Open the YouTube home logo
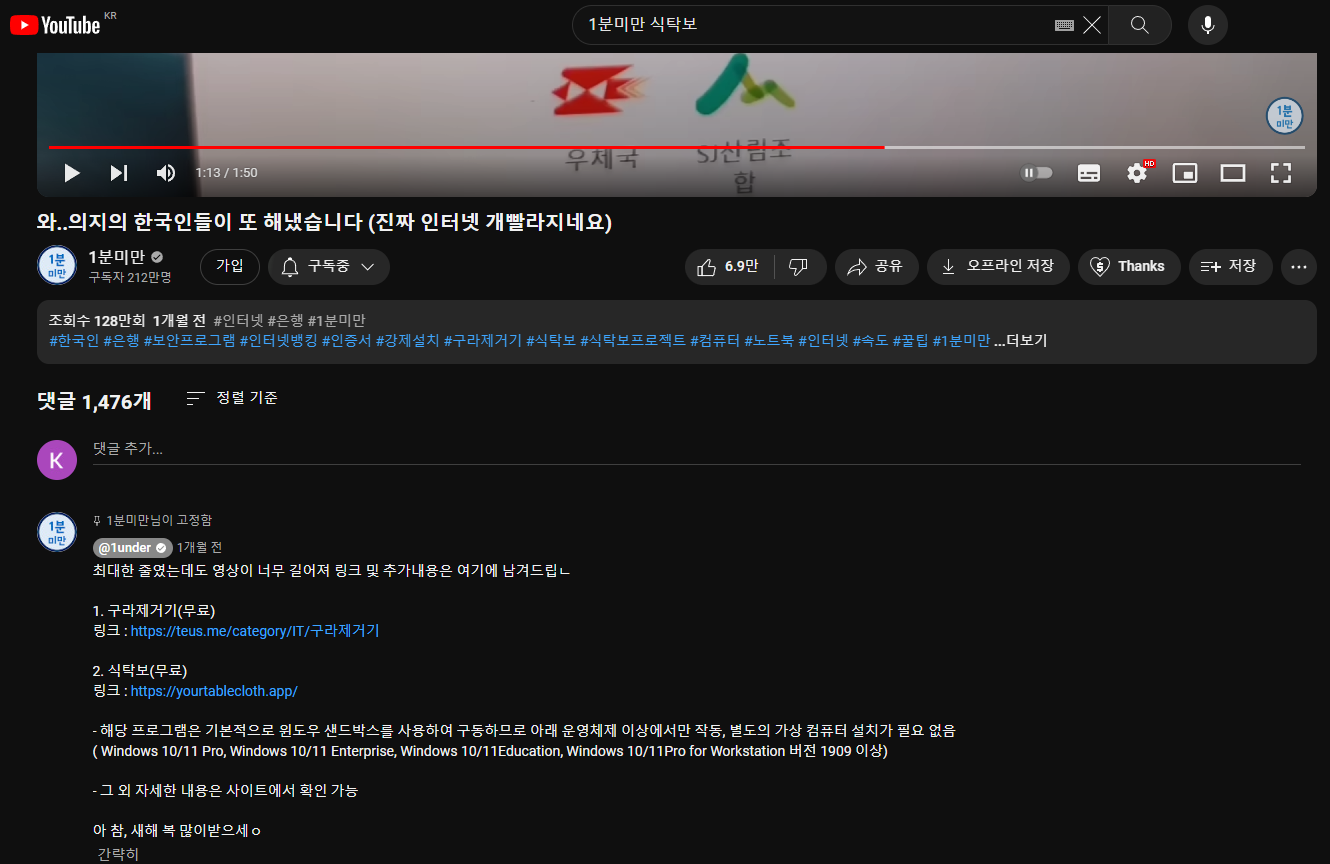This screenshot has width=1330, height=864. 56,25
